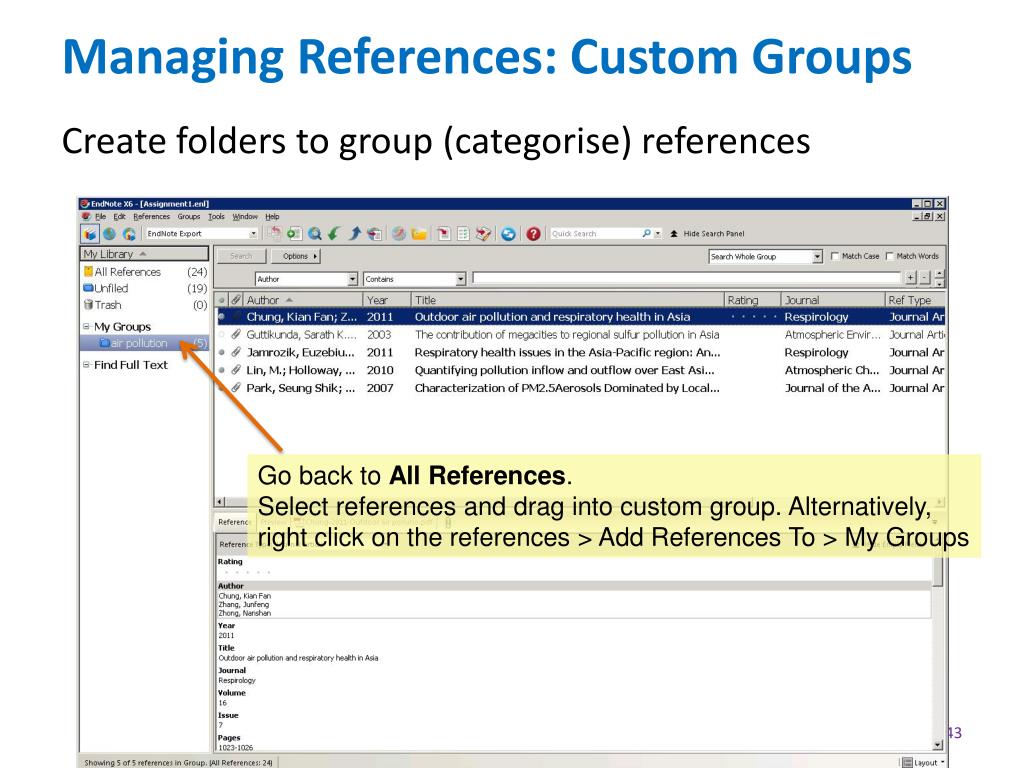The height and width of the screenshot is (768, 1024).
Task: Click the Local Library Mode icon
Action: tap(90, 234)
